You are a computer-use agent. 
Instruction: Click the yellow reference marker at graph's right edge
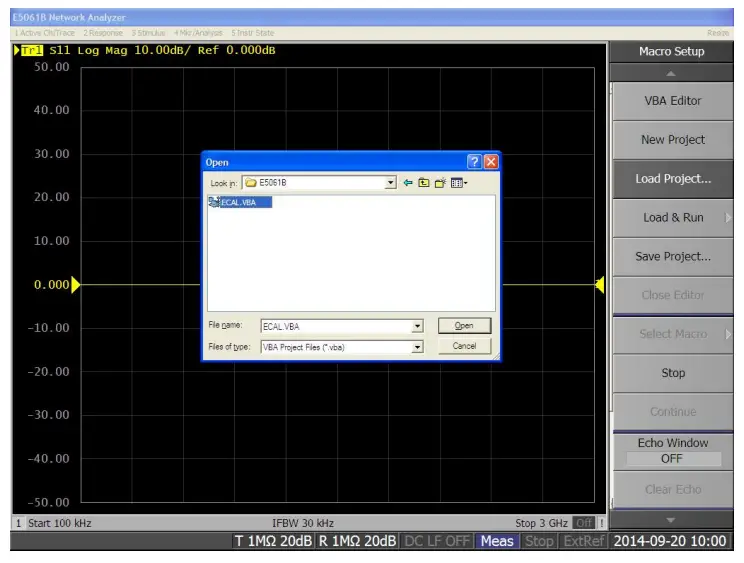(x=599, y=285)
